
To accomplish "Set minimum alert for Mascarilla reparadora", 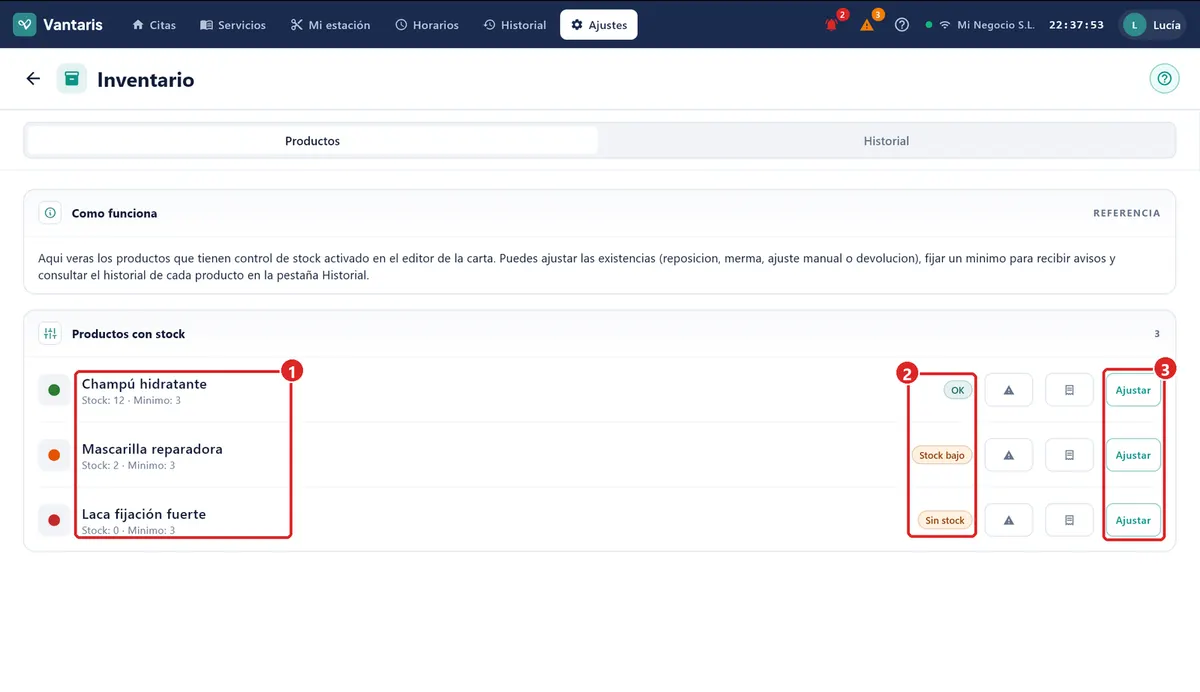I will point(1009,455).
